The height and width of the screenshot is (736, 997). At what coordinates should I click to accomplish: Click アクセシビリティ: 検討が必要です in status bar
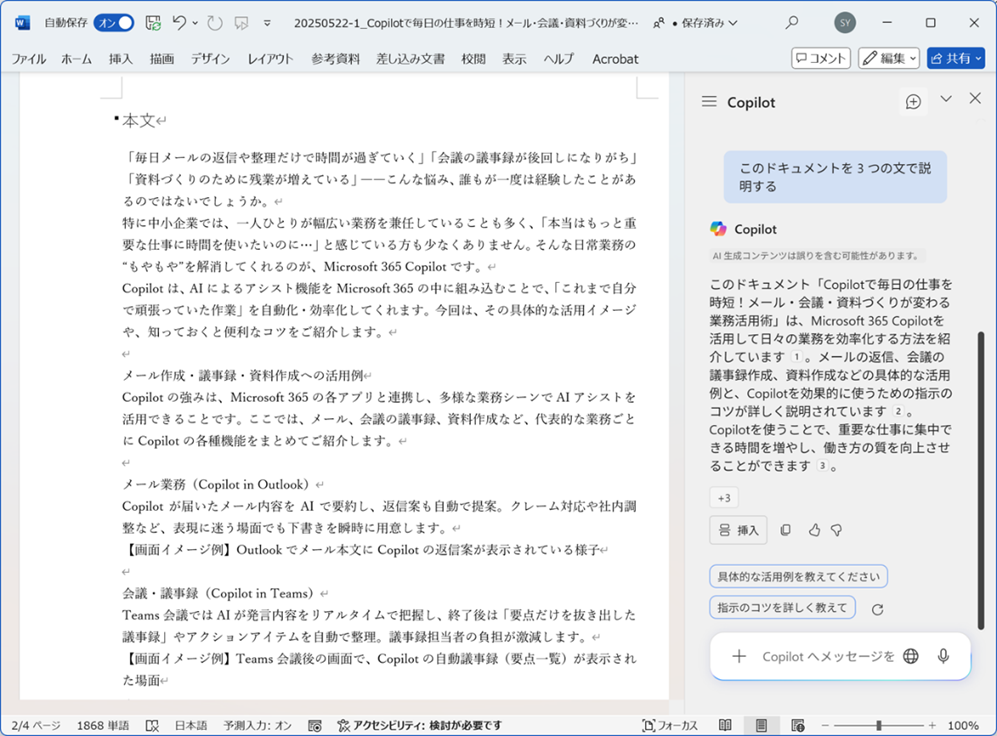(420, 725)
